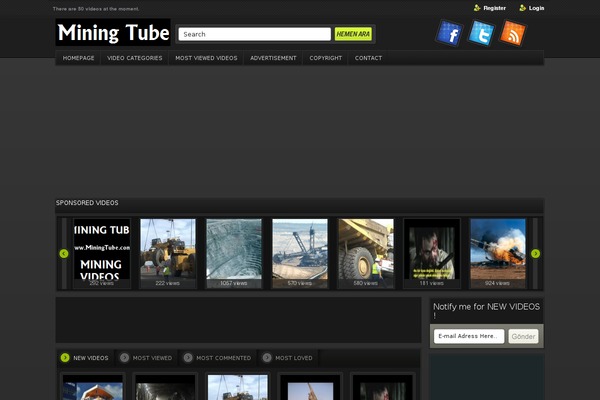This screenshot has width=600, height=400.
Task: Open the Homepage menu item
Action: 78,58
